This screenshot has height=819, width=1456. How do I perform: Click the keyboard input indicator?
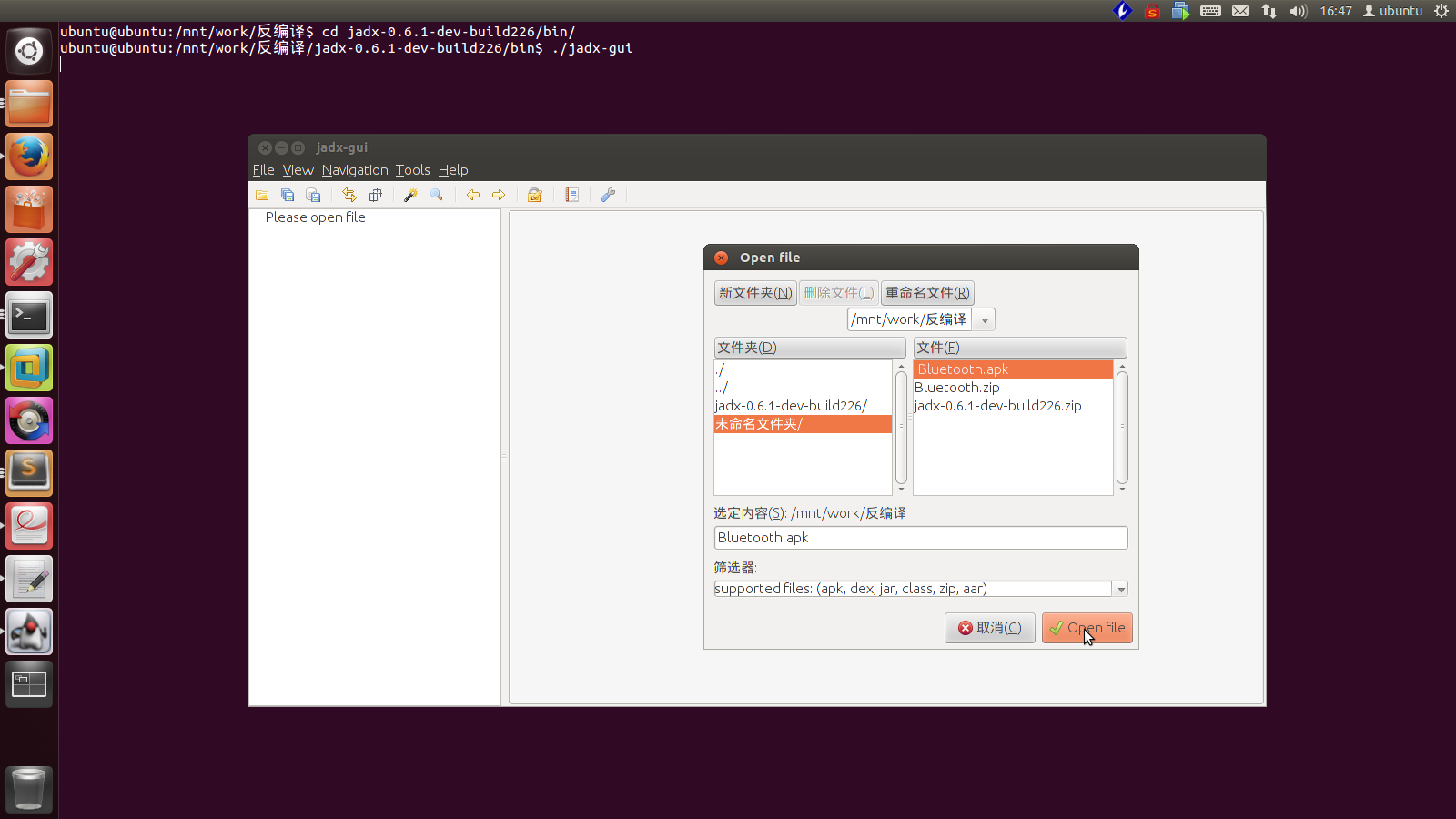tap(1210, 11)
